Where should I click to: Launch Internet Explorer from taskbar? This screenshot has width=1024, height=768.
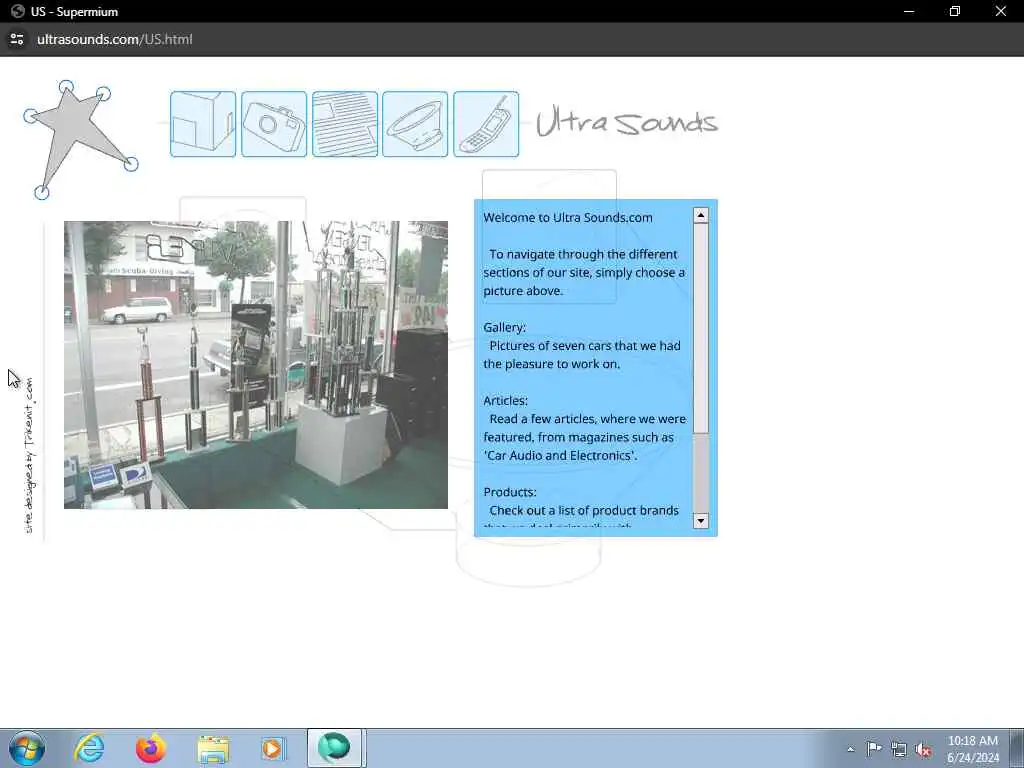[89, 748]
